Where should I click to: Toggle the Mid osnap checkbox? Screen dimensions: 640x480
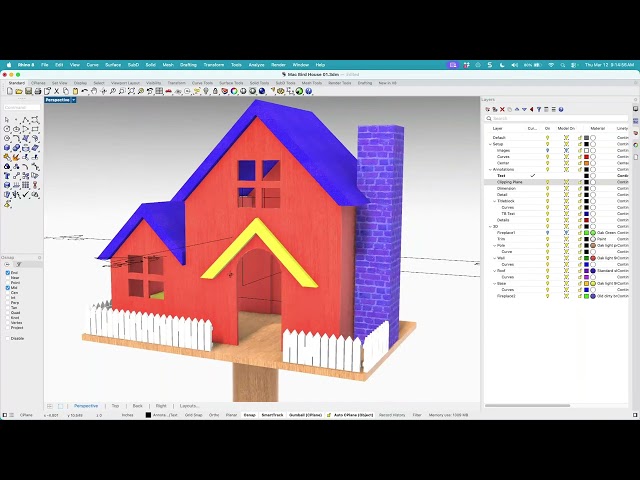(8, 288)
